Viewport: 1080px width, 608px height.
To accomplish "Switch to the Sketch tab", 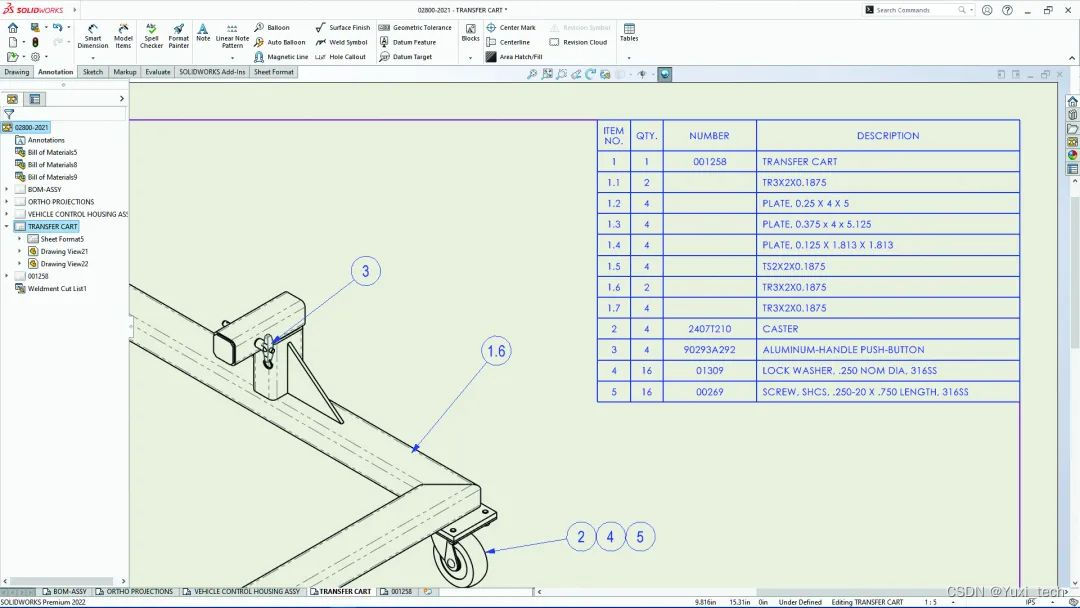I will pyautogui.click(x=92, y=71).
